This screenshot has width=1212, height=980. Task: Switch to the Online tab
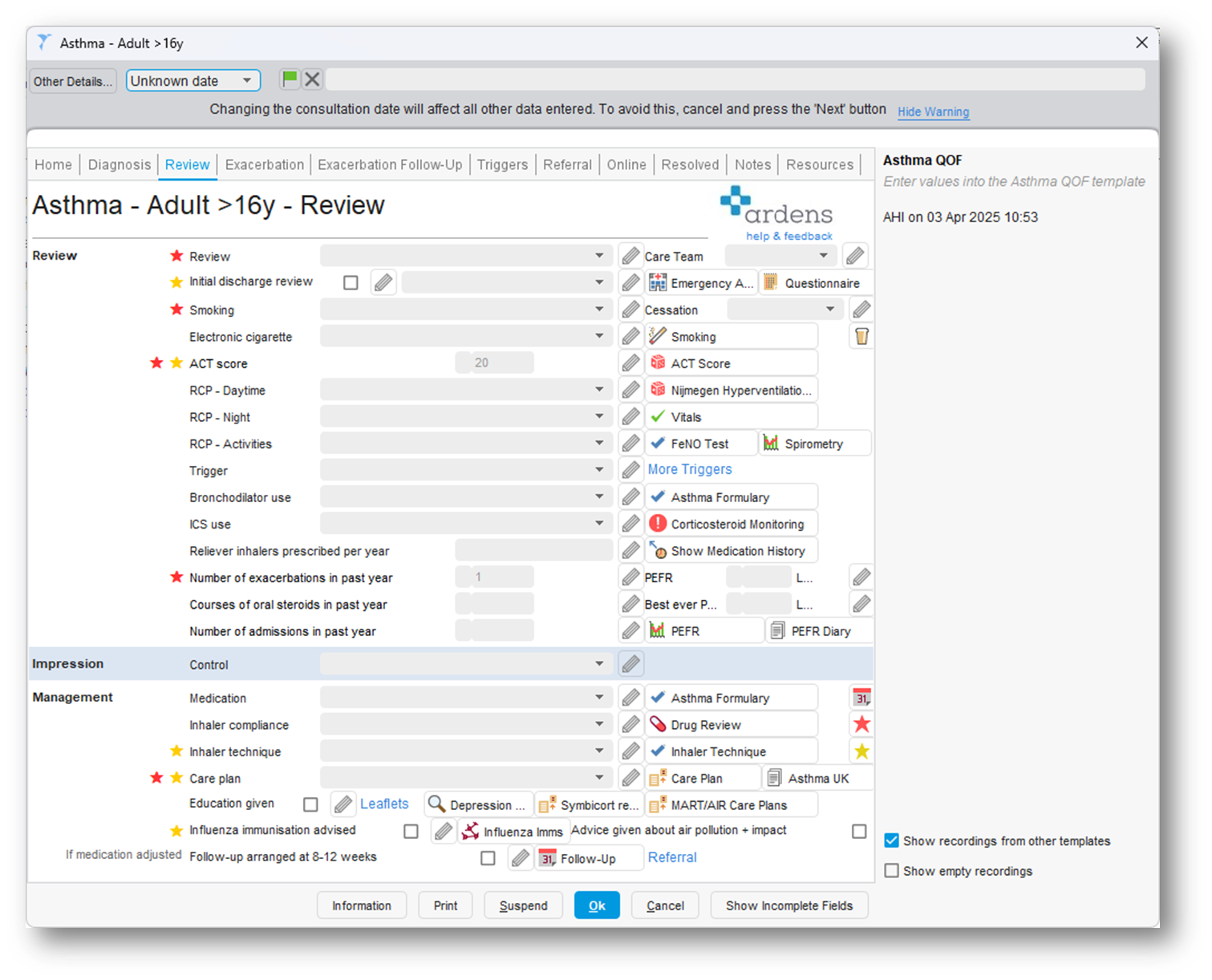[x=626, y=164]
